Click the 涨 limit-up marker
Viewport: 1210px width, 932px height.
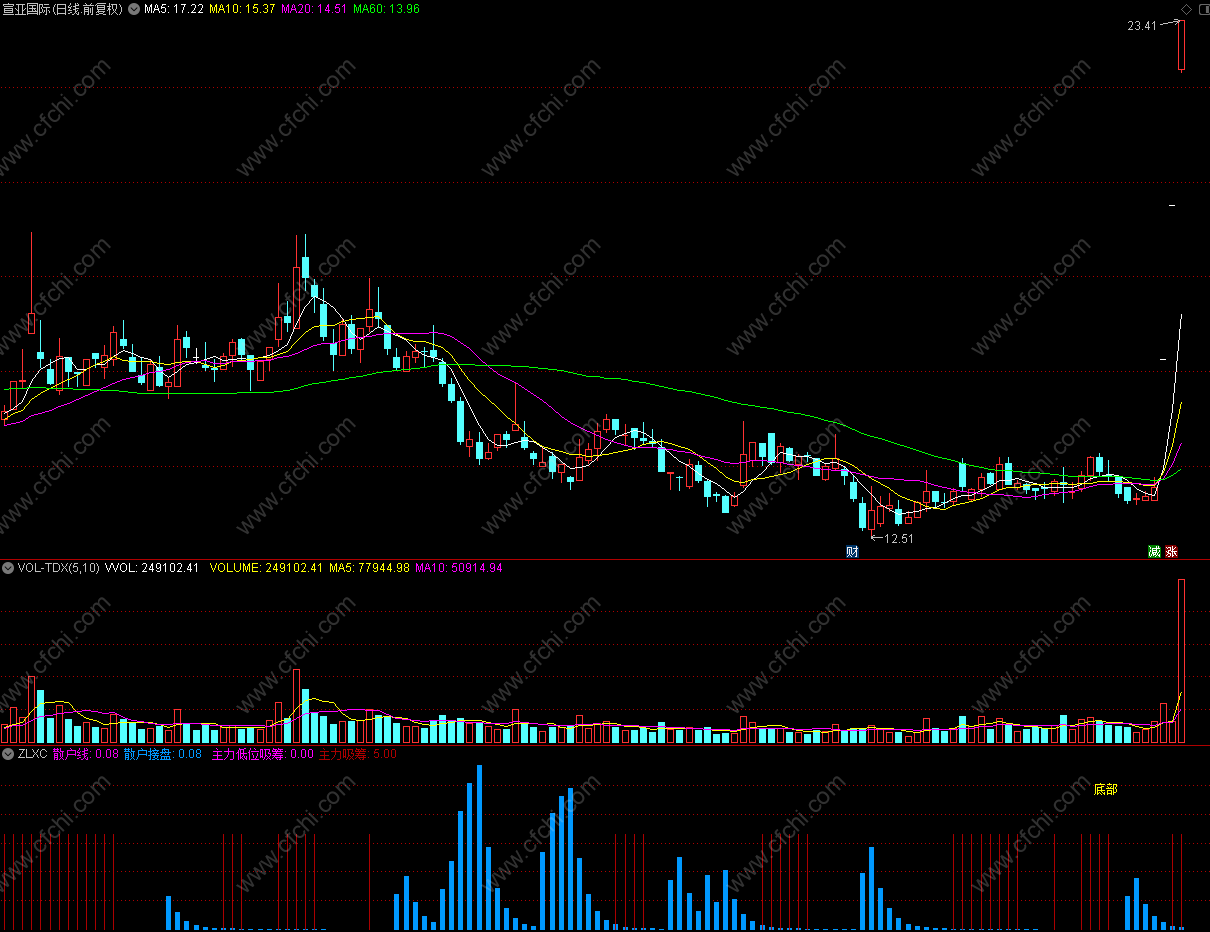[1171, 551]
